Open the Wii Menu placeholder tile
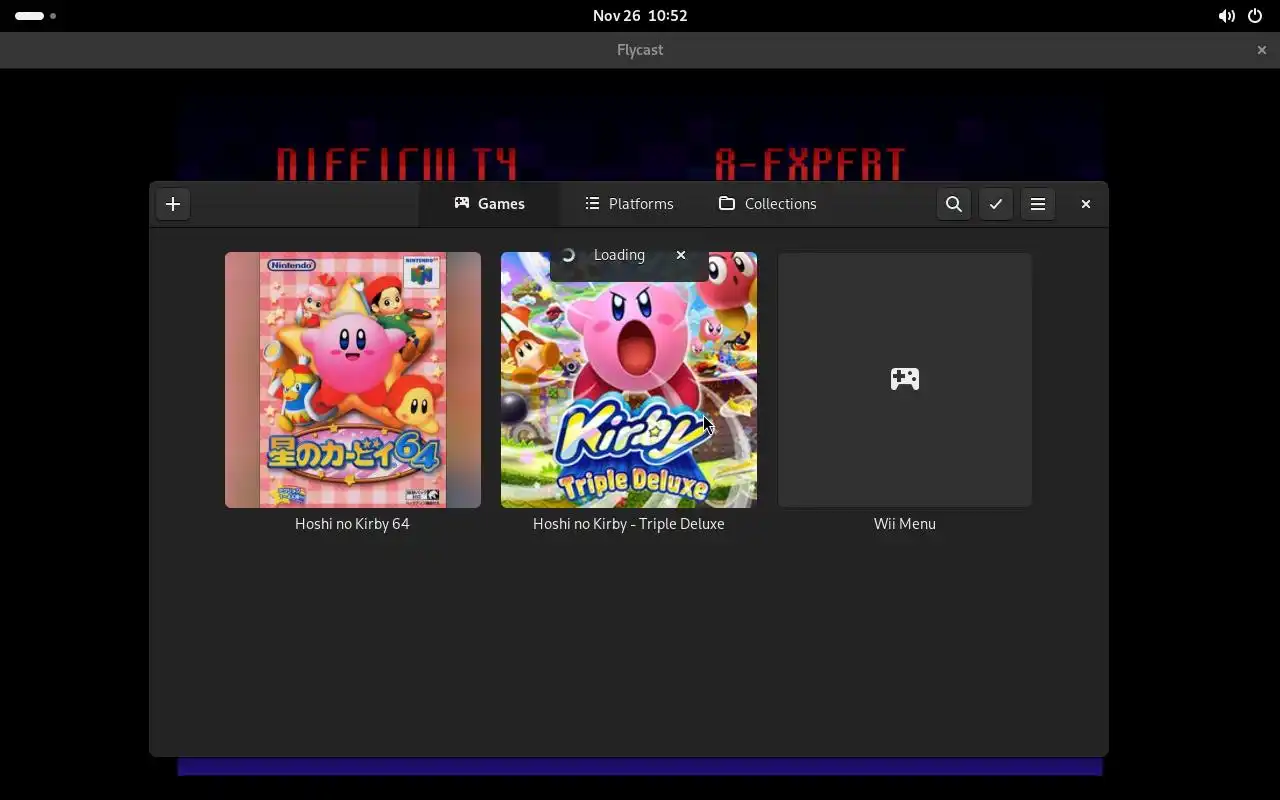The image size is (1280, 800). 905,380
